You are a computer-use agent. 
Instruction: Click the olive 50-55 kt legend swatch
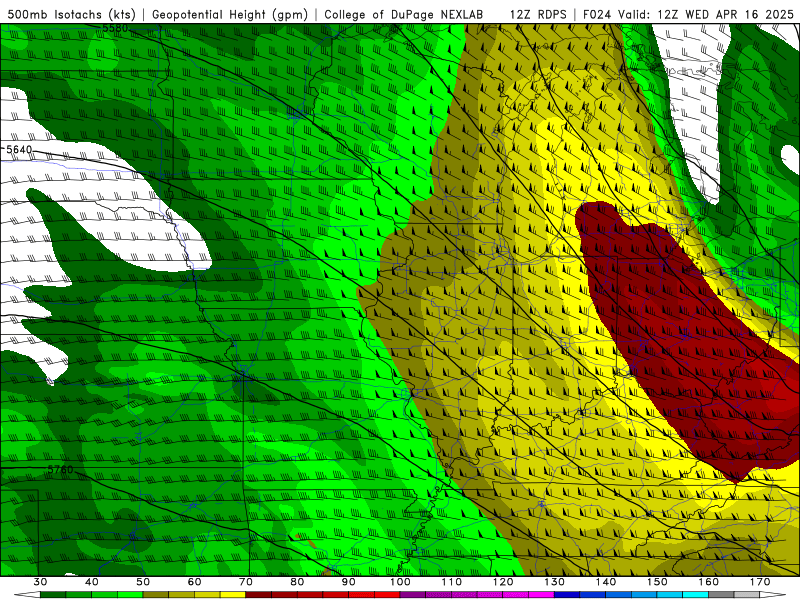(156, 595)
